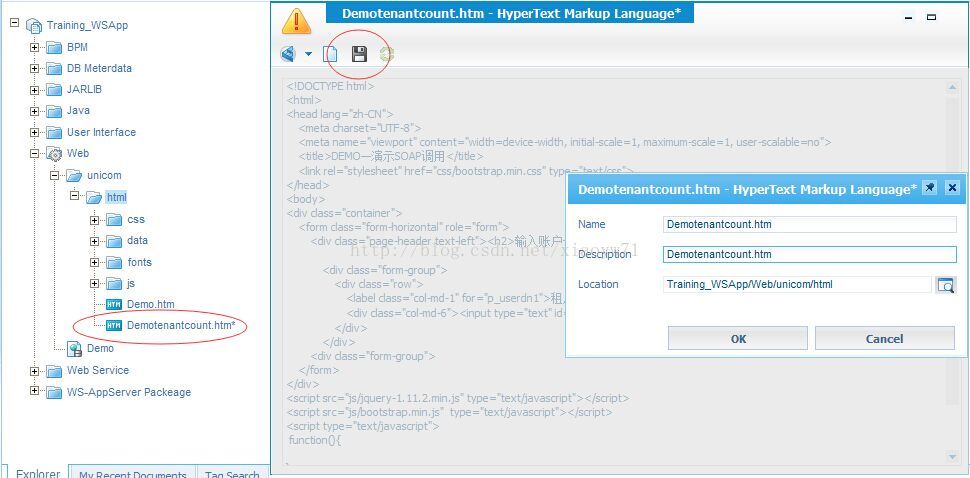970x478 pixels.
Task: Browse location with the magnifier folder icon
Action: [945, 285]
